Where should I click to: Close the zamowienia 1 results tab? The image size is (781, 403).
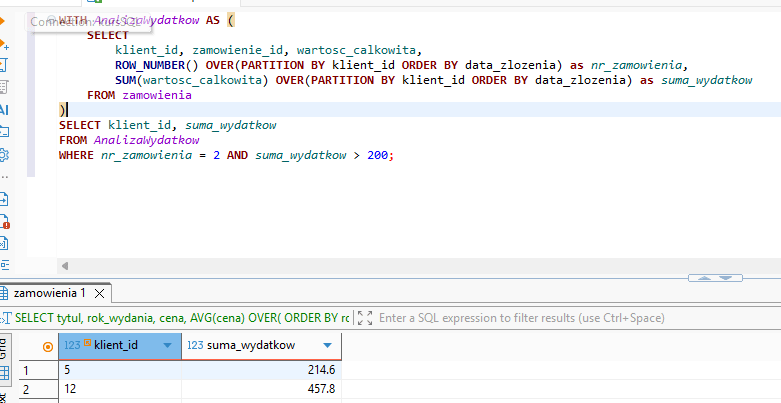(x=99, y=293)
